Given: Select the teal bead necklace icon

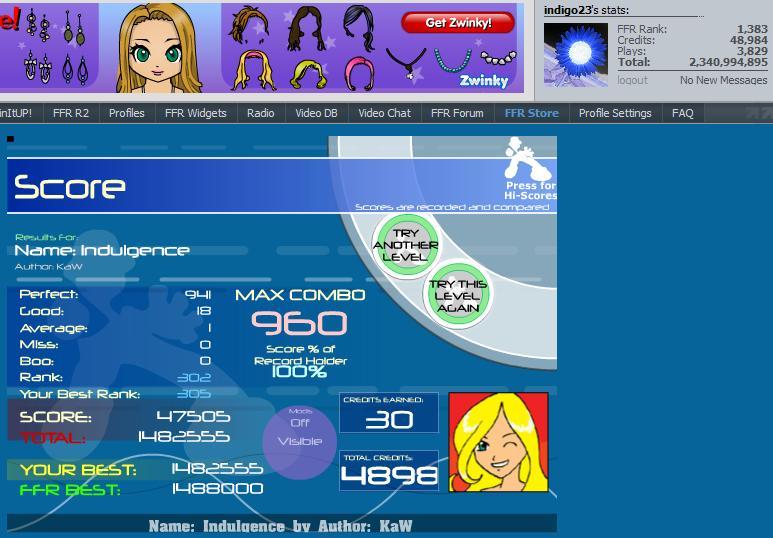Looking at the screenshot, I should tap(453, 60).
